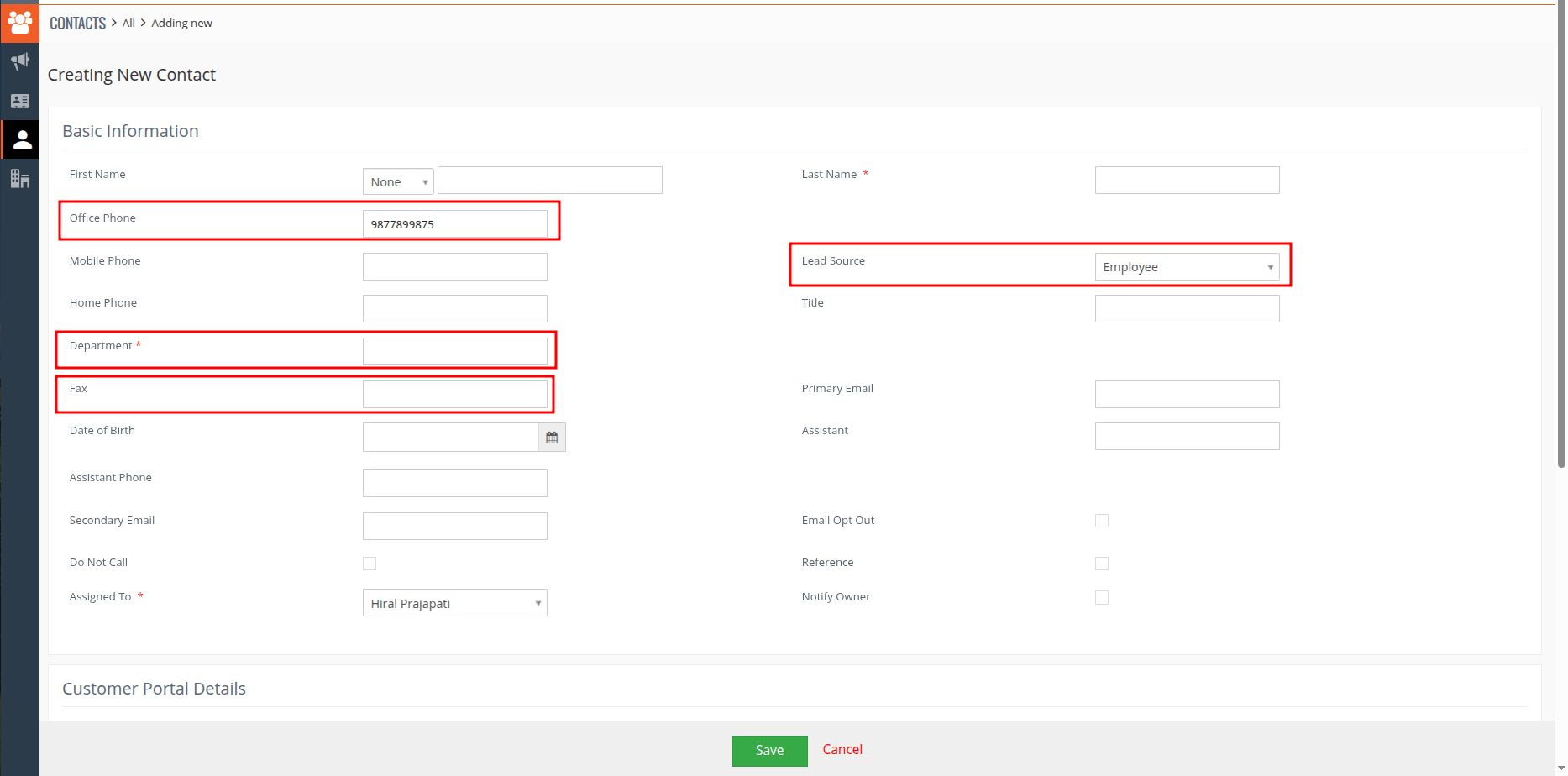Open the Date of Birth calendar picker

pos(552,438)
